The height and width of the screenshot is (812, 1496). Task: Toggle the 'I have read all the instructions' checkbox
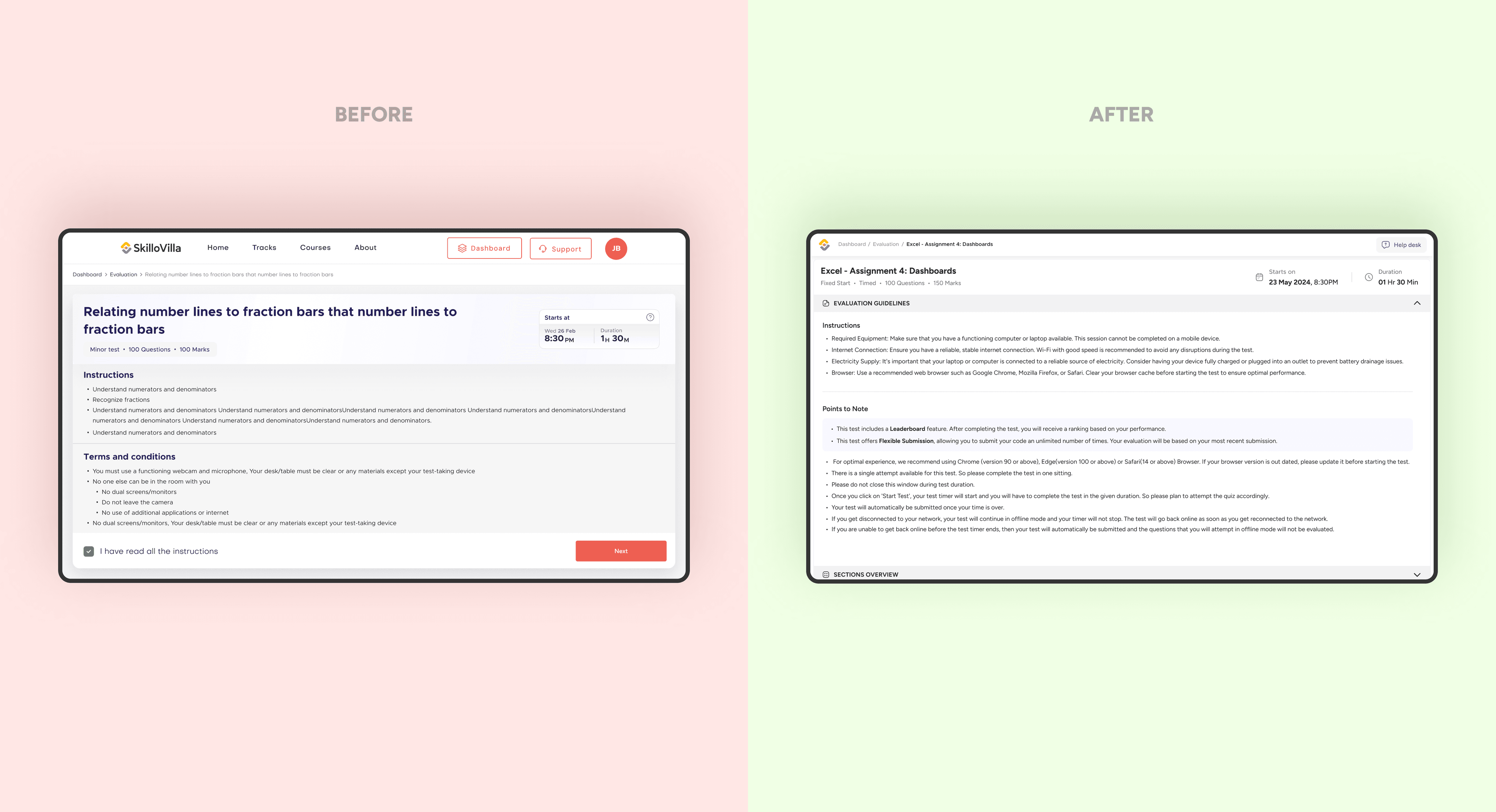[x=89, y=551]
